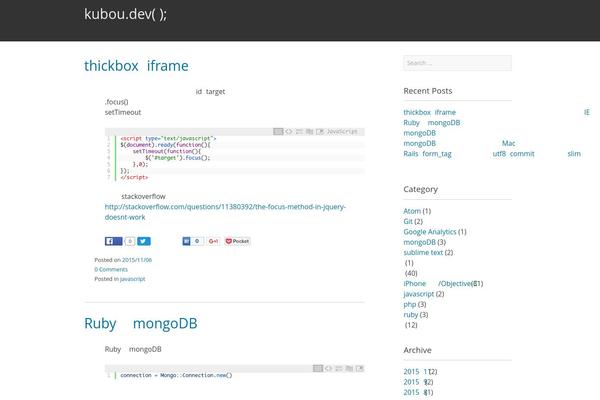Open the Google Analytics category
The height and width of the screenshot is (400, 600).
(x=430, y=232)
